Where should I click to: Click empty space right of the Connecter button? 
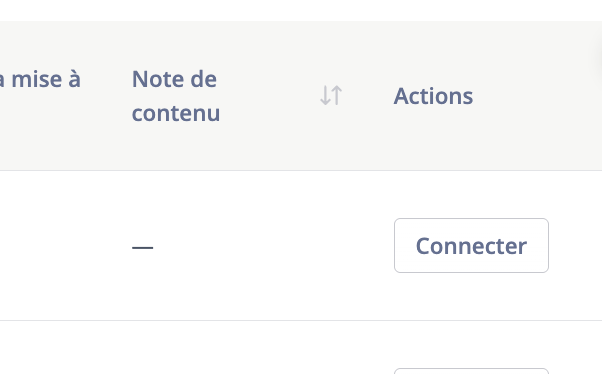pos(576,245)
